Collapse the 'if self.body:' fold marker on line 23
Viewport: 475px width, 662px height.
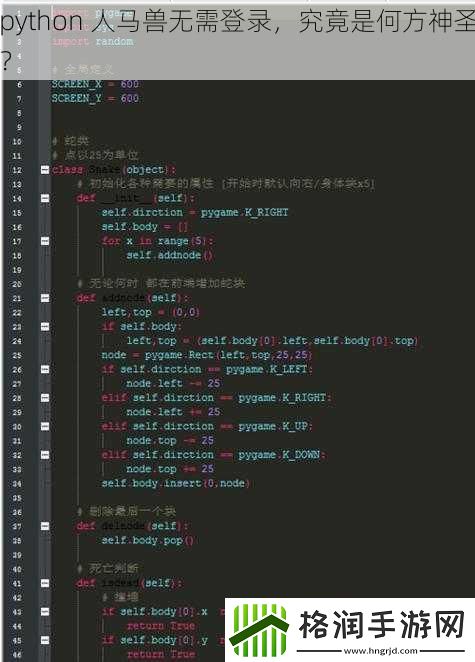(x=45, y=326)
